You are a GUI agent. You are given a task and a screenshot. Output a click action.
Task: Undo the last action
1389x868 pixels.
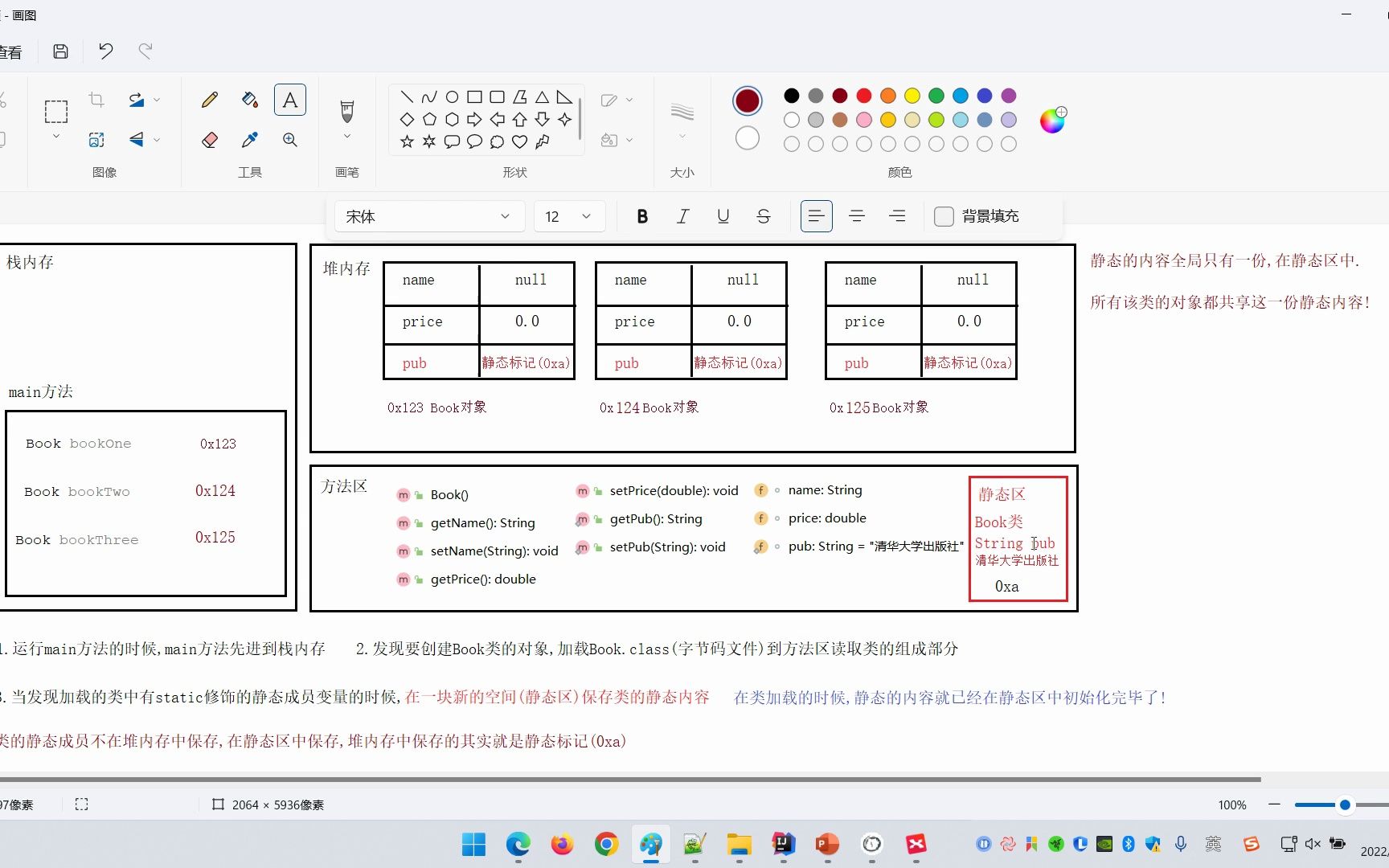(105, 51)
